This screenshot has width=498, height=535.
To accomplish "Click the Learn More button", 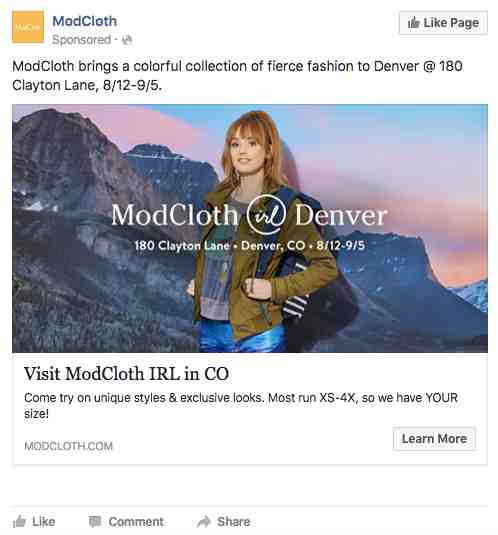I will click(434, 439).
